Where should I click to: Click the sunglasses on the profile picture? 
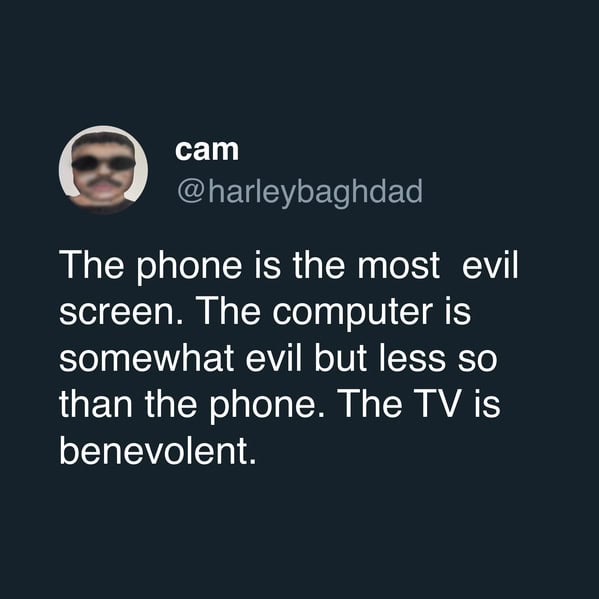tap(103, 164)
